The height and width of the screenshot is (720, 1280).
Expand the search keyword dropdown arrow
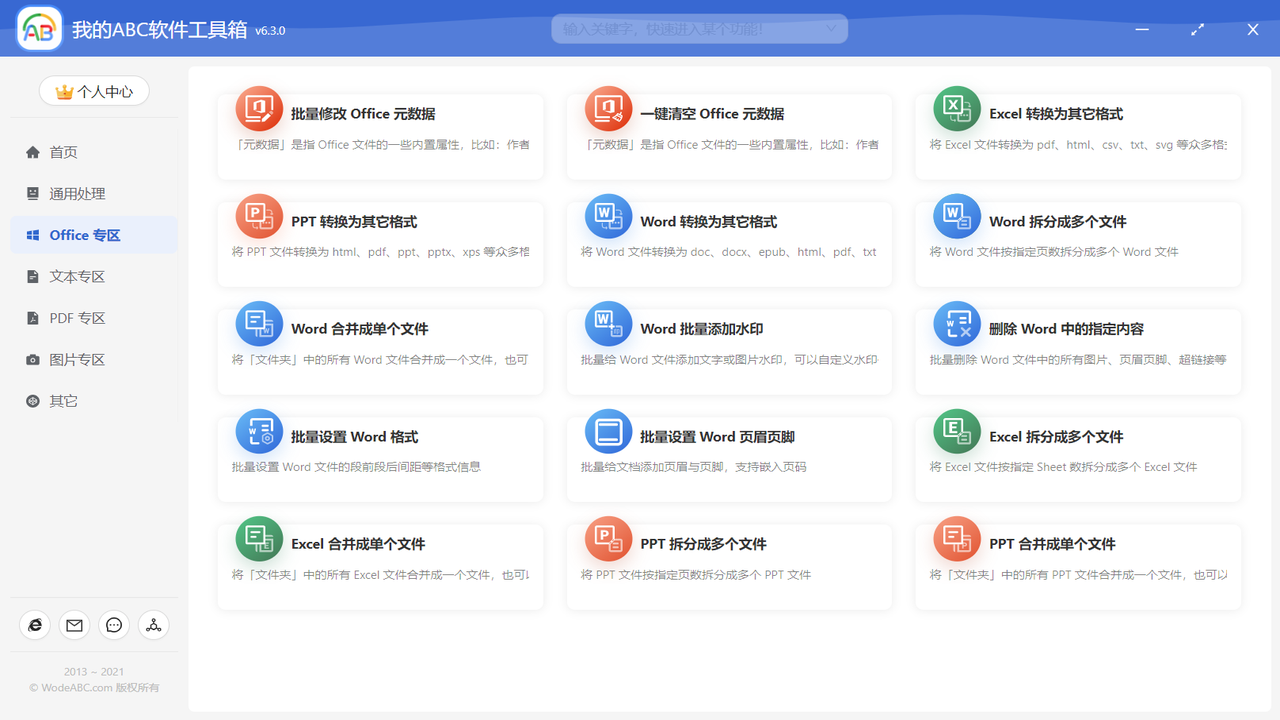click(x=832, y=28)
